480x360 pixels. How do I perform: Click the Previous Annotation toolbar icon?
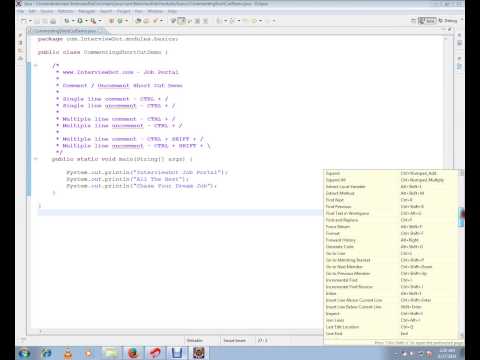(x=232, y=21)
